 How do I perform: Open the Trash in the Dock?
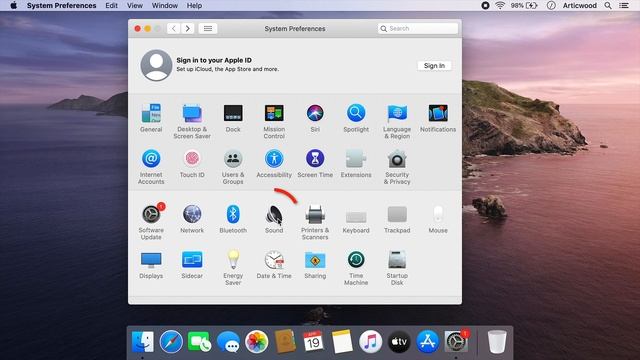pos(497,342)
